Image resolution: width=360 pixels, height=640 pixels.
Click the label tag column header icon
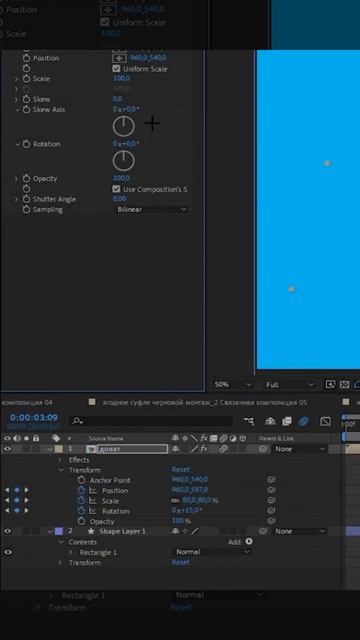(56, 438)
